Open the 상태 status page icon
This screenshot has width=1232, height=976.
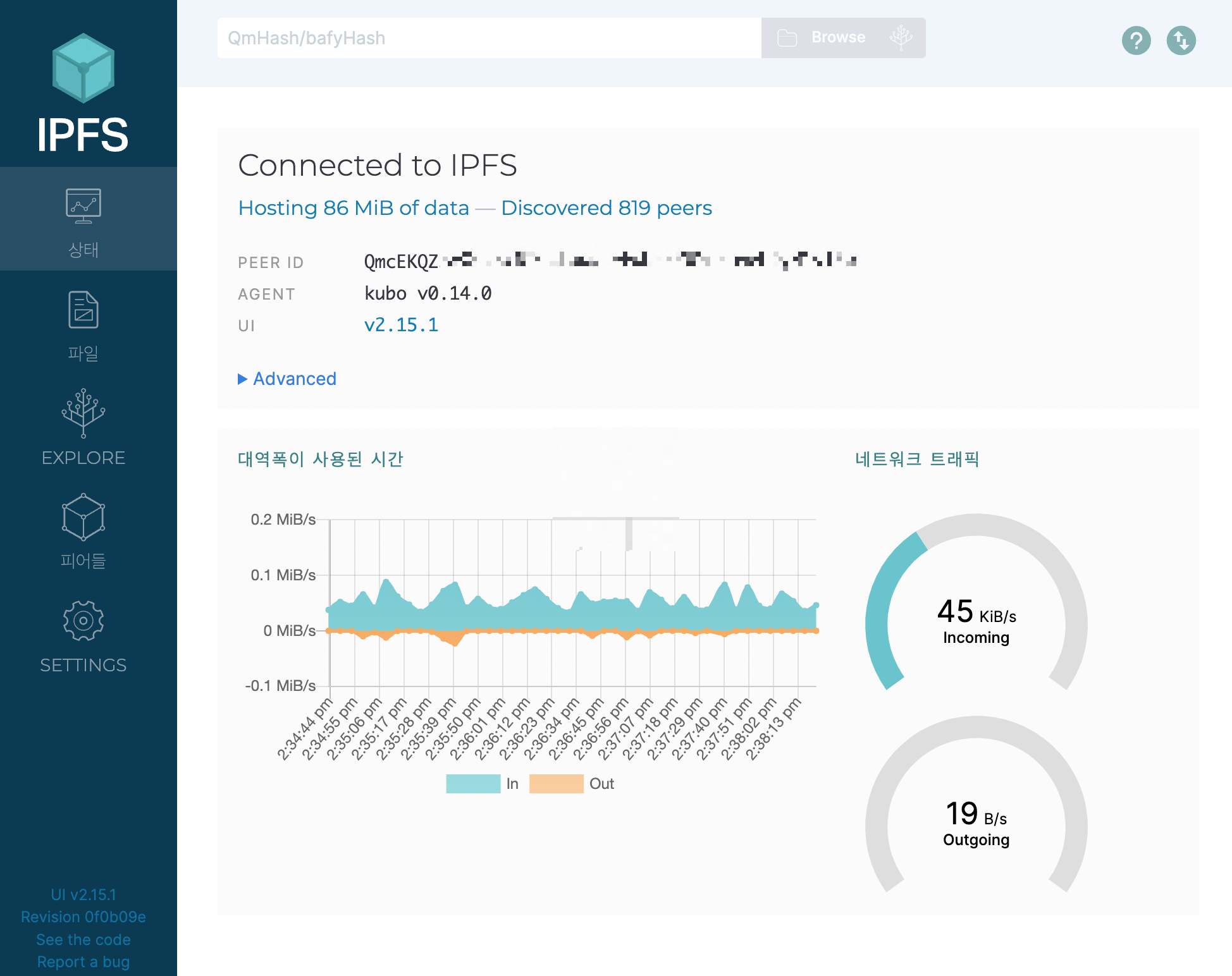pyautogui.click(x=83, y=207)
